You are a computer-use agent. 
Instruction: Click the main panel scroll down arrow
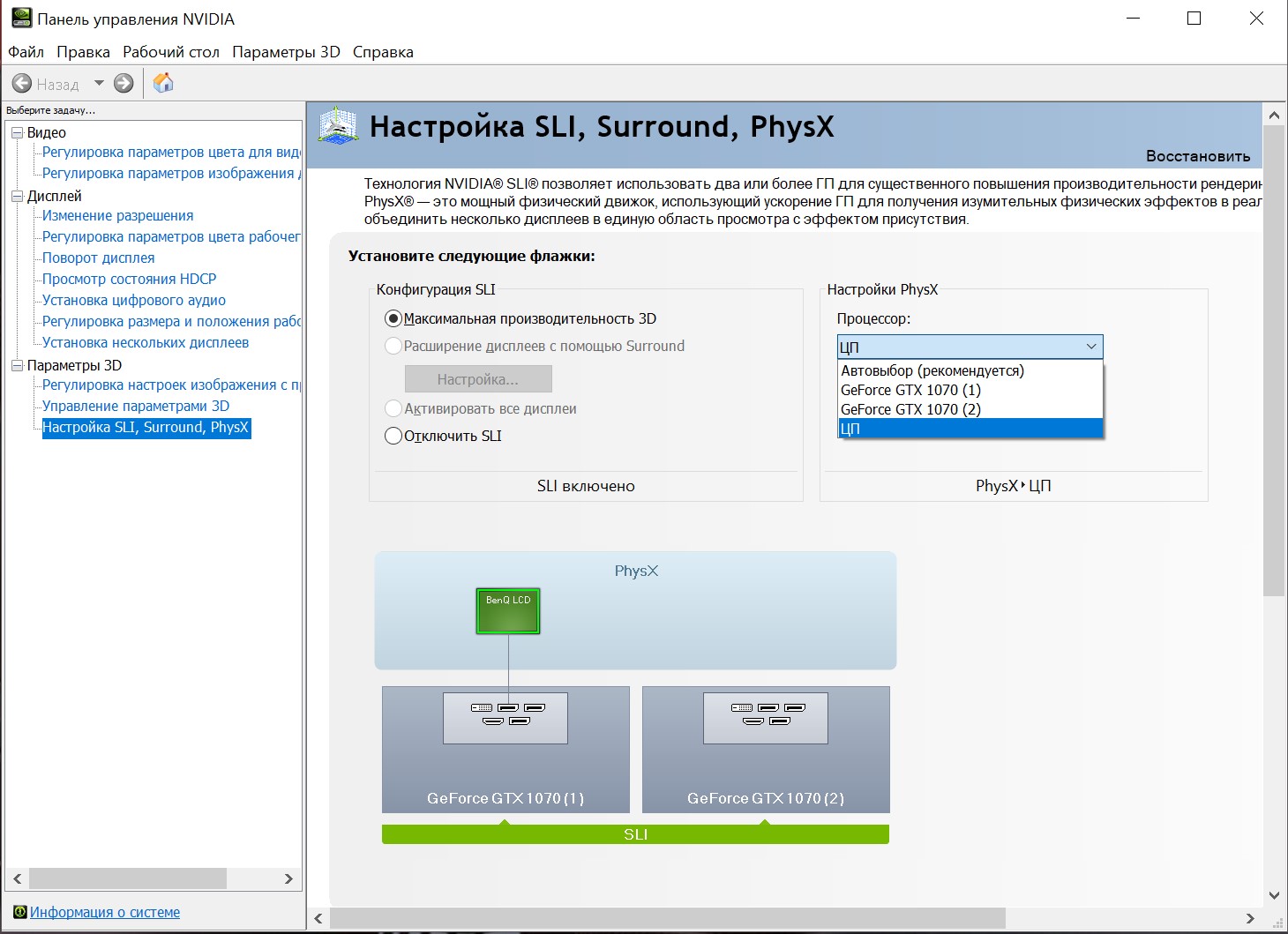coord(1274,896)
